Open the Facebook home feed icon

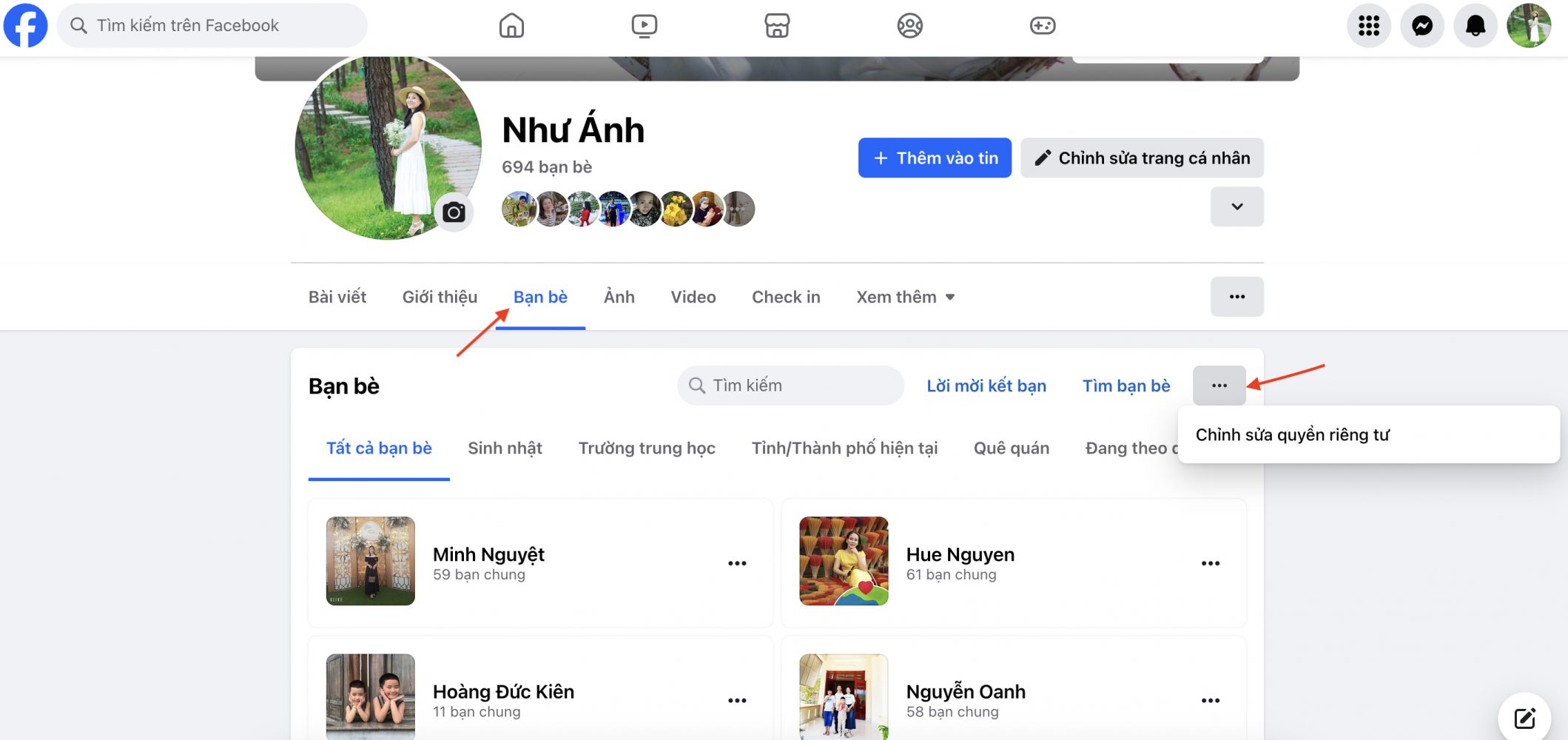tap(511, 24)
